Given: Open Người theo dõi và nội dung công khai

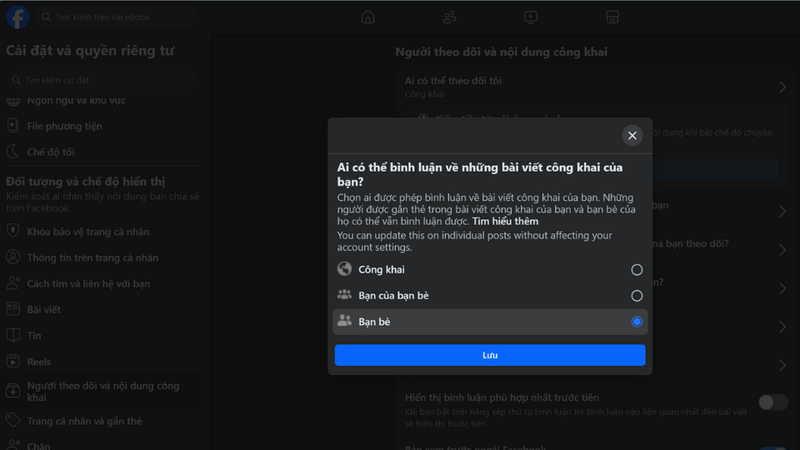Looking at the screenshot, I should click(102, 391).
